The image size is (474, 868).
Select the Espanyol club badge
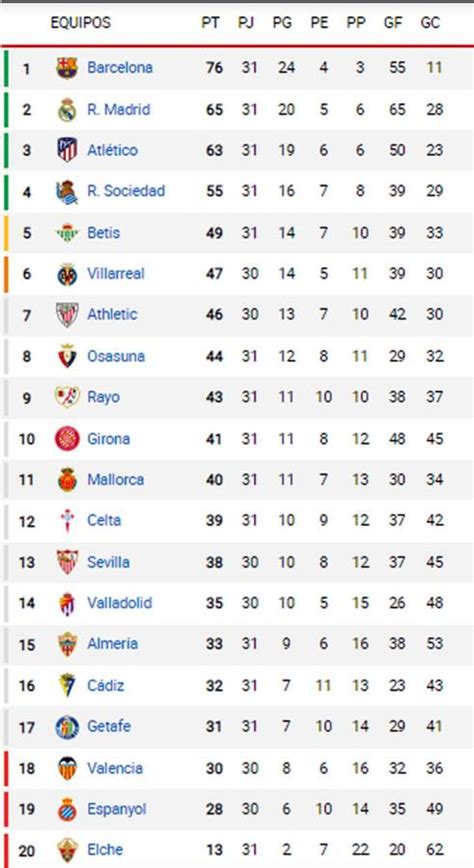(67, 809)
